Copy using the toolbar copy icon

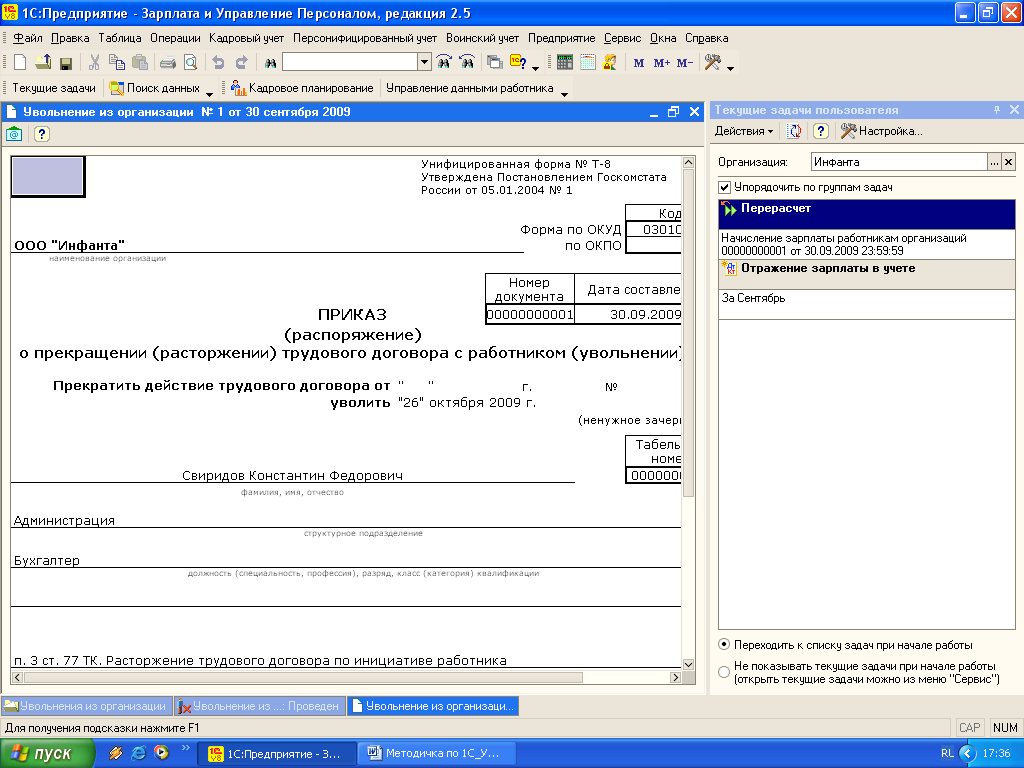click(117, 63)
